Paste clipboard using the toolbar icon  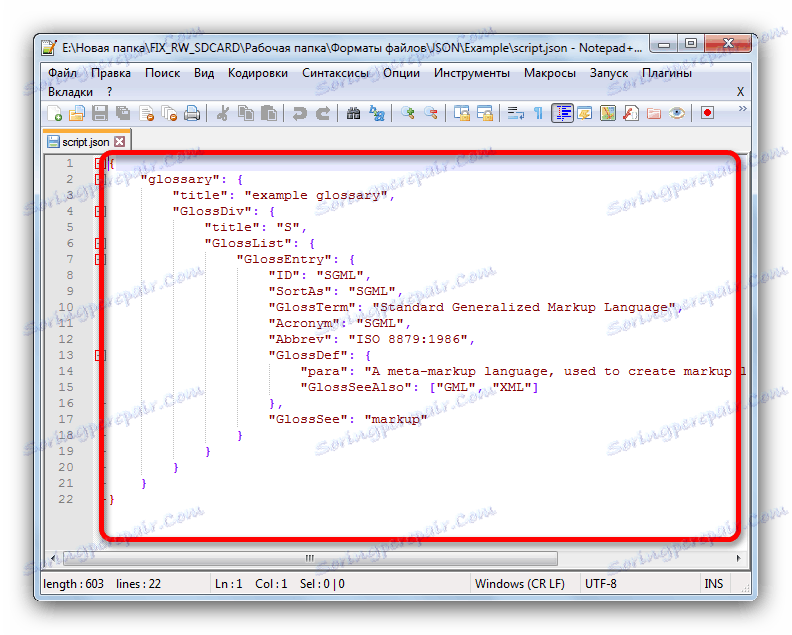269,113
